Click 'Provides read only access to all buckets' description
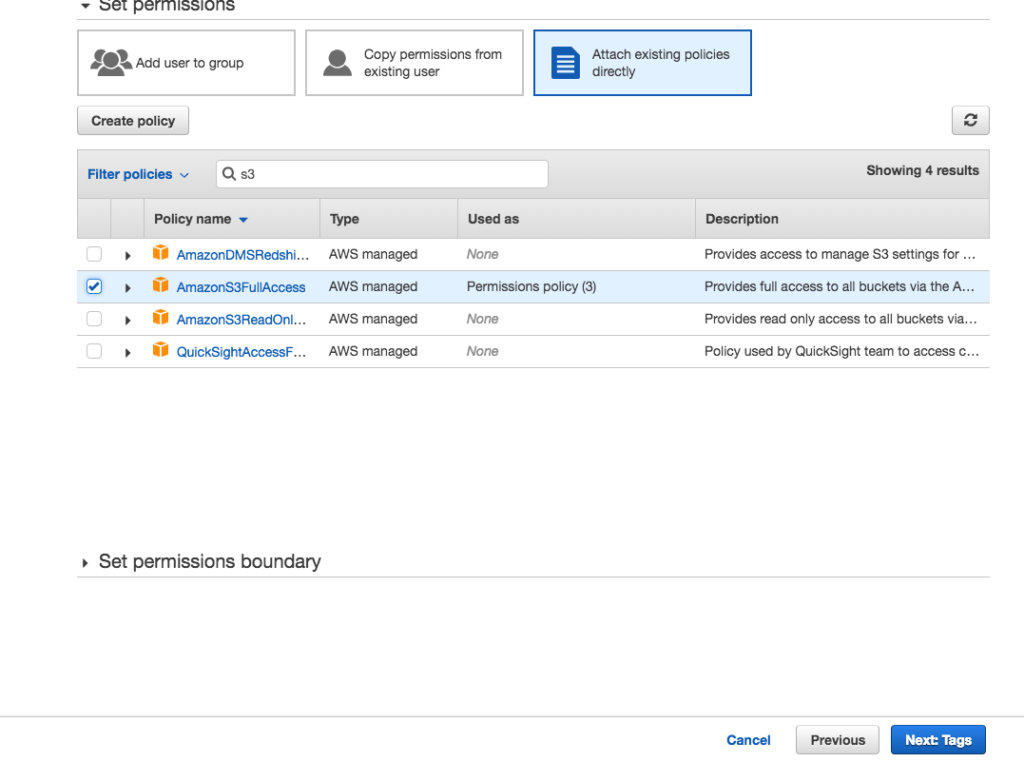Viewport: 1024px width, 762px height. [x=840, y=319]
